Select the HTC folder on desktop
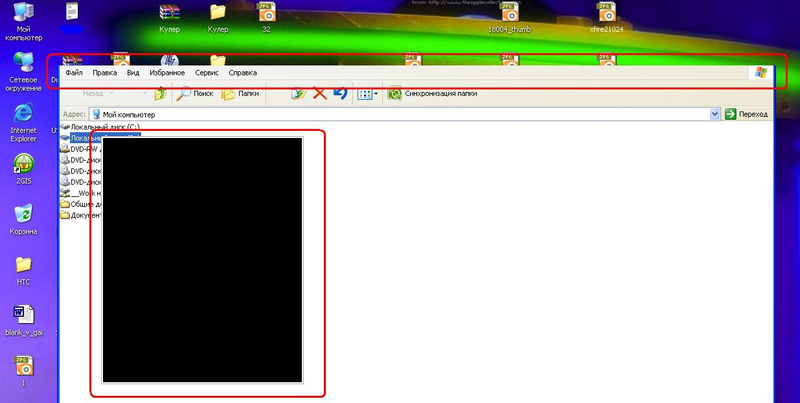 pyautogui.click(x=23, y=271)
